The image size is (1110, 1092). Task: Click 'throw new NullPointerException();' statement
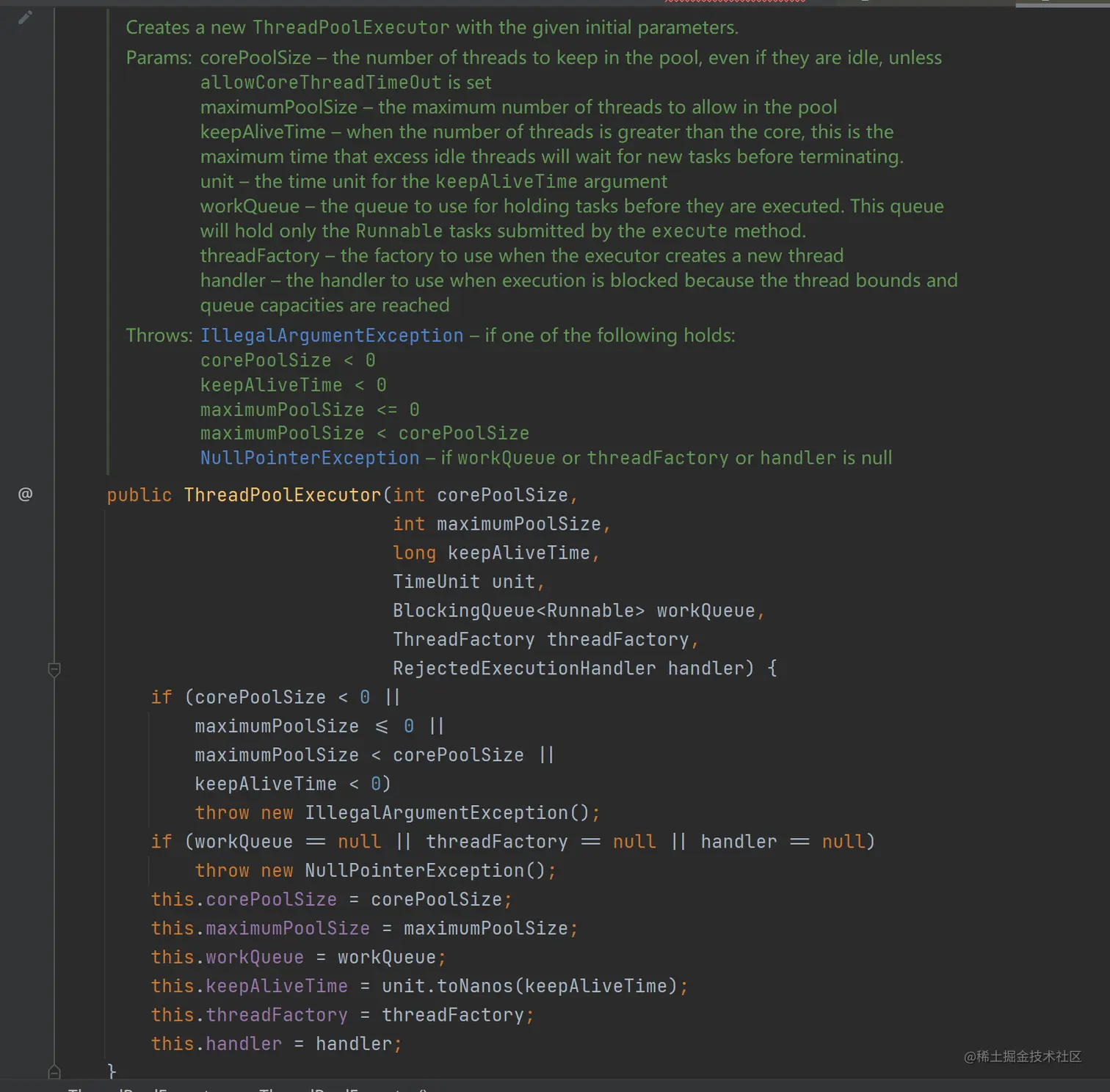pos(375,870)
